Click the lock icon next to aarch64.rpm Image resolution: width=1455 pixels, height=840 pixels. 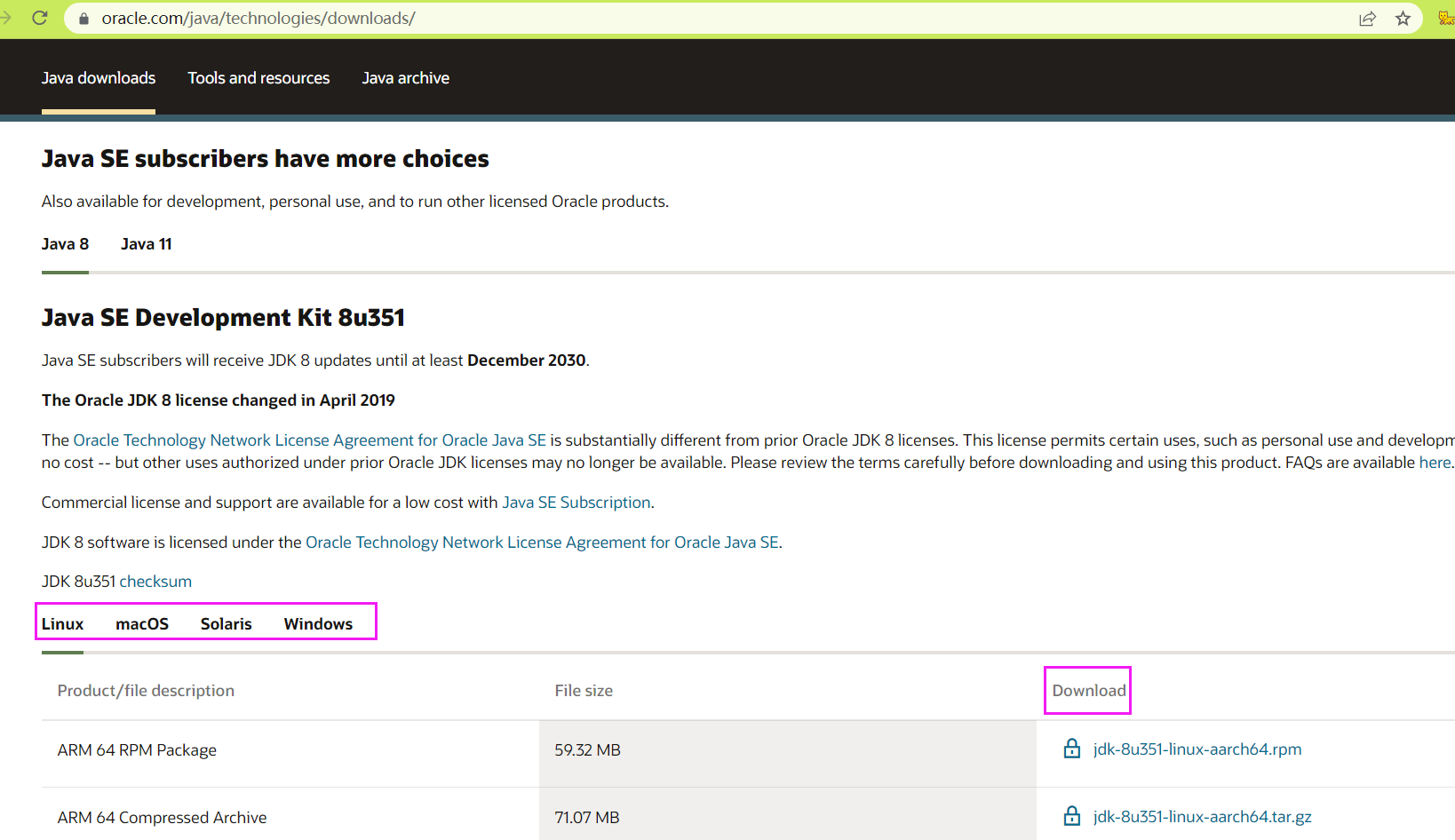tap(1071, 749)
